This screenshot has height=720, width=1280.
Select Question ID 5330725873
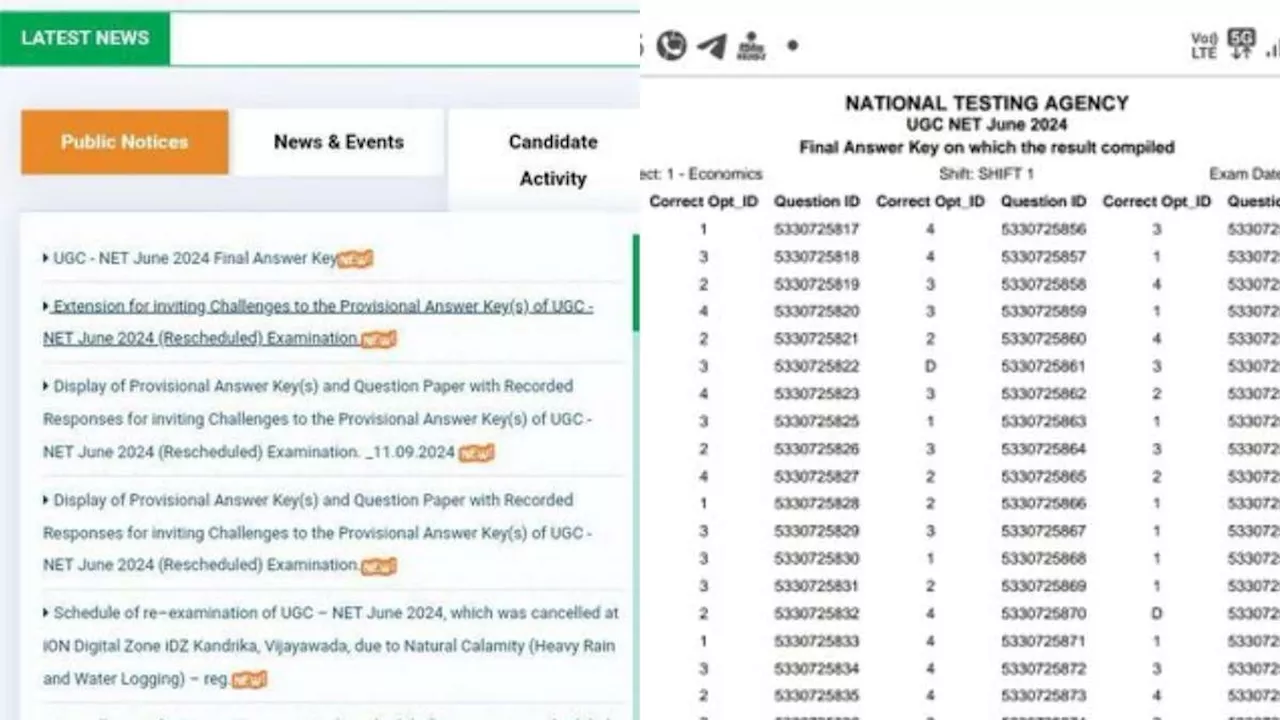pos(1043,695)
